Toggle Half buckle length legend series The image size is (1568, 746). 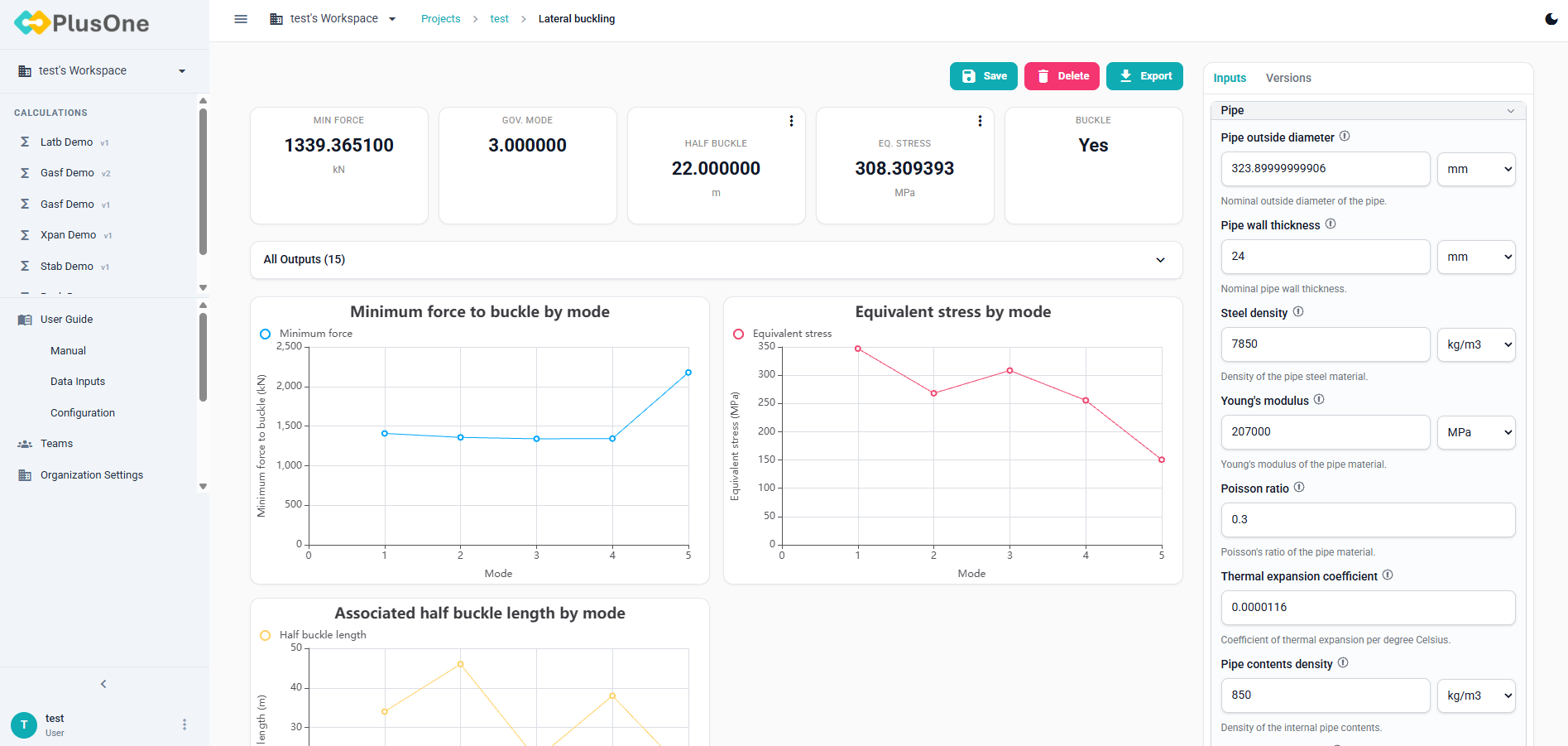click(314, 635)
